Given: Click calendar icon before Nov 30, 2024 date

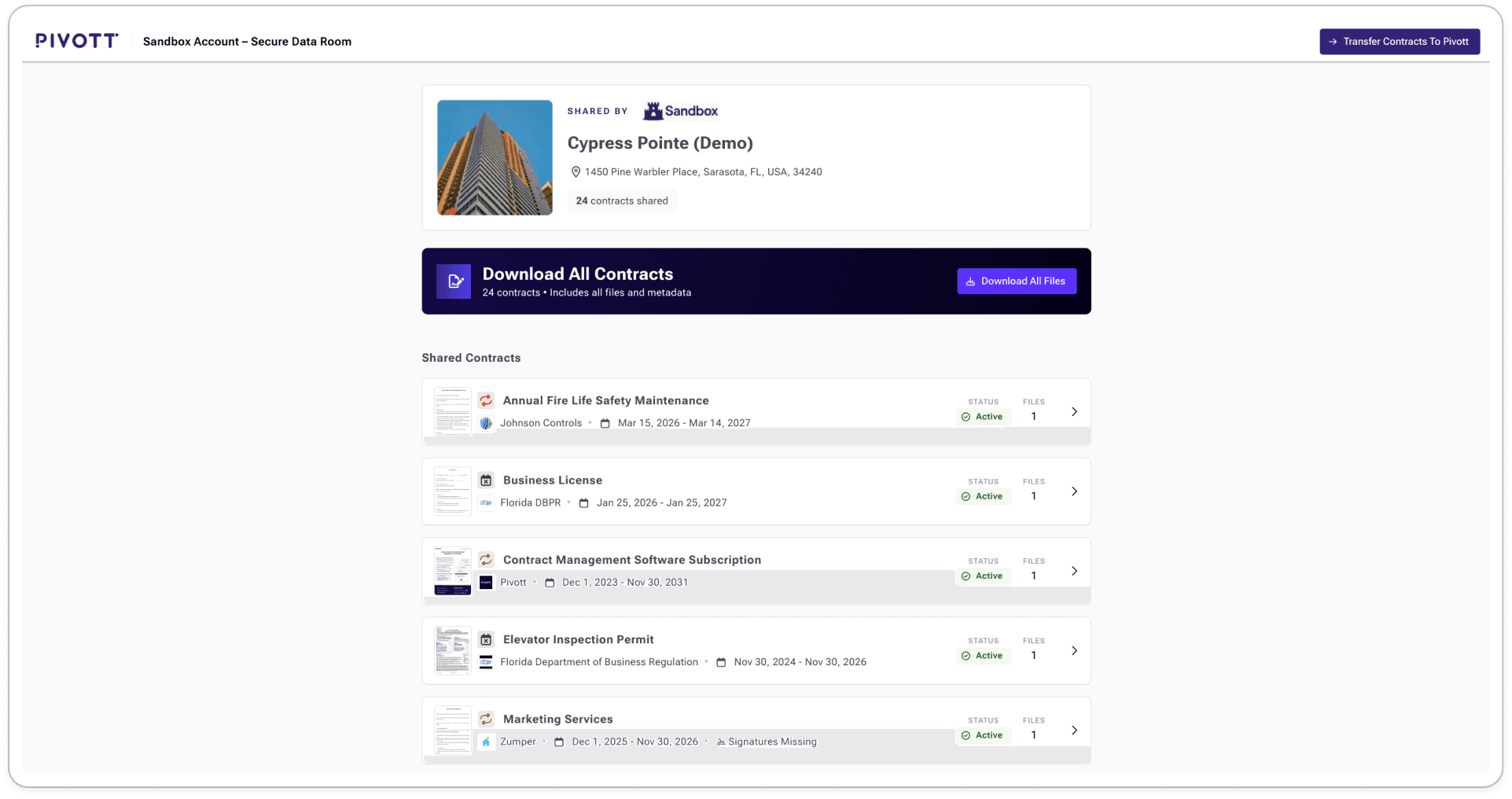Looking at the screenshot, I should (721, 662).
